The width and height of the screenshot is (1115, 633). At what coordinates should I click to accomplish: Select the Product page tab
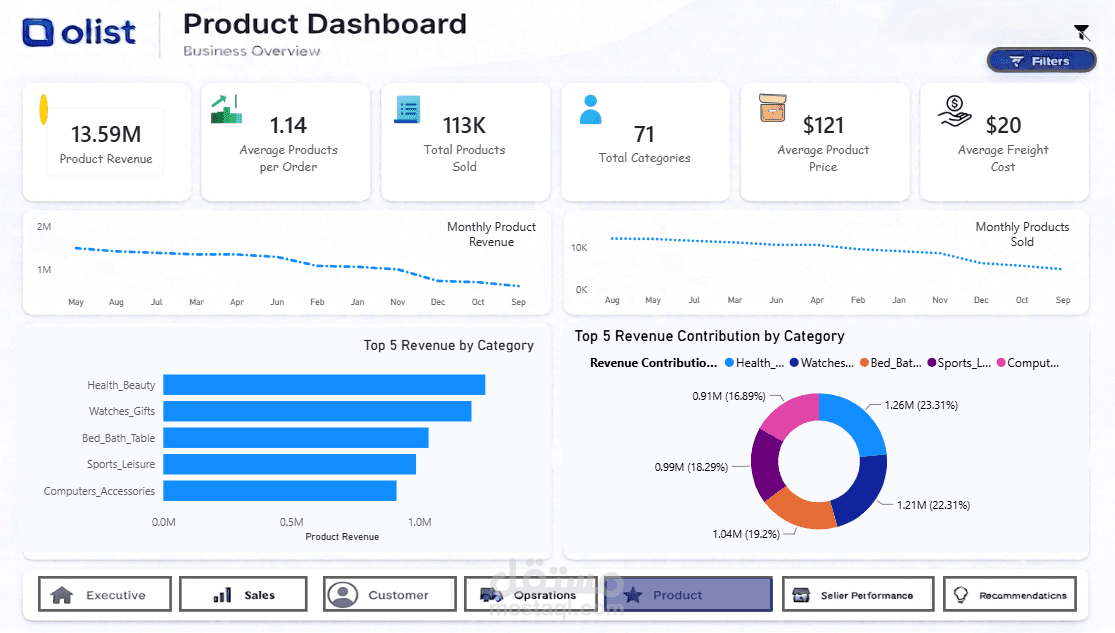[x=688, y=595]
